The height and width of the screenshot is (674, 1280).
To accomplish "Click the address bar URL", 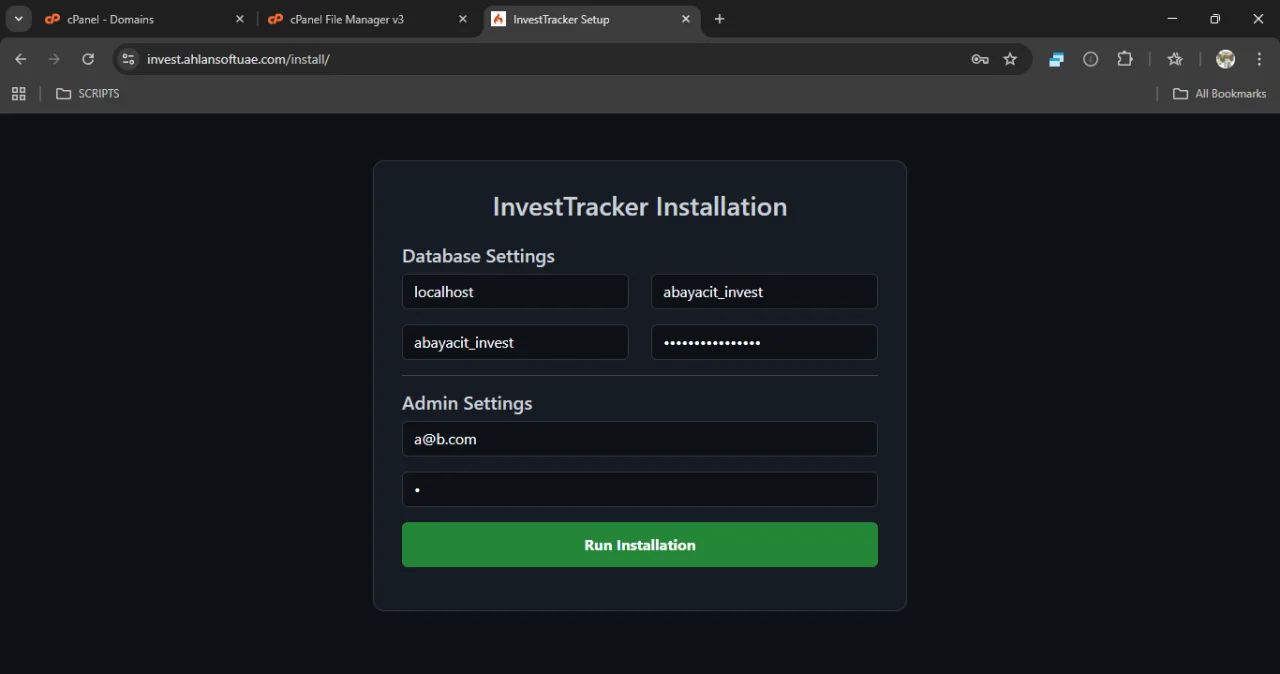I will (238, 59).
